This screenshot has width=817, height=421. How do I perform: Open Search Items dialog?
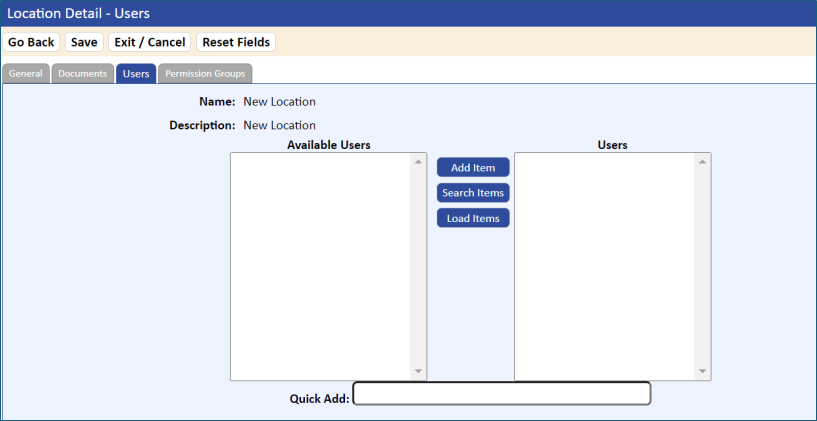coord(473,193)
